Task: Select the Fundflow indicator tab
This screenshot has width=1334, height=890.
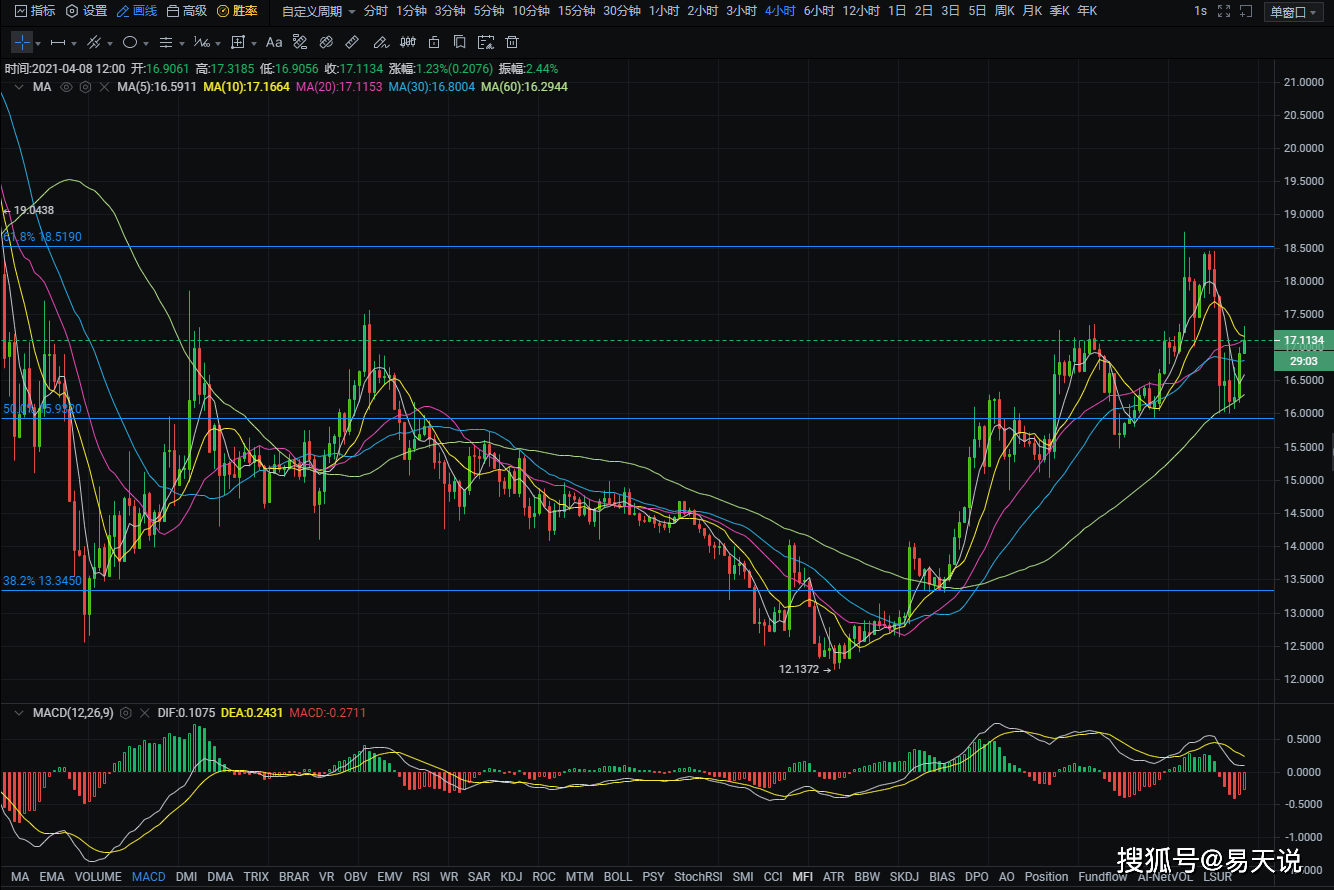Action: 1101,877
